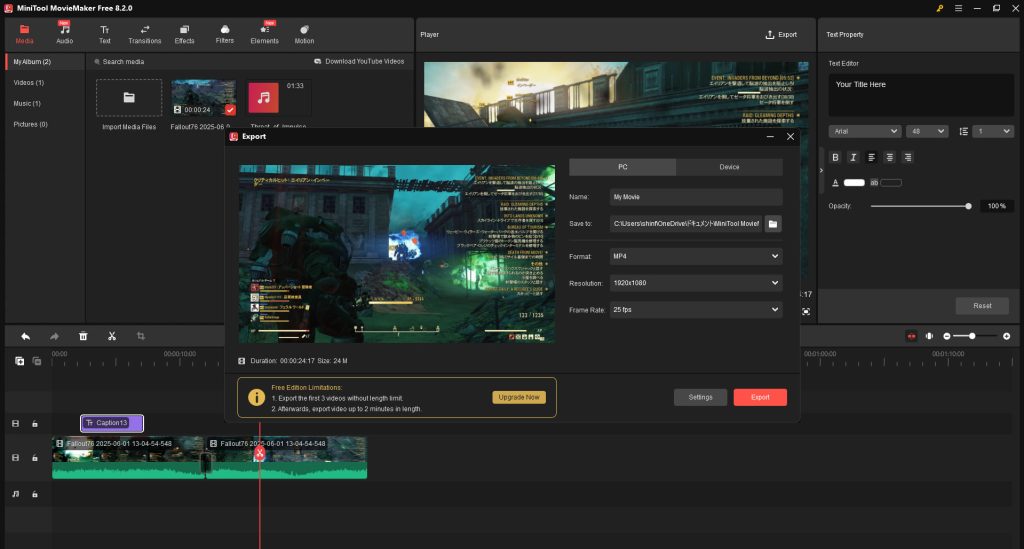Open the Motion tab
This screenshot has width=1024, height=549.
pyautogui.click(x=304, y=35)
